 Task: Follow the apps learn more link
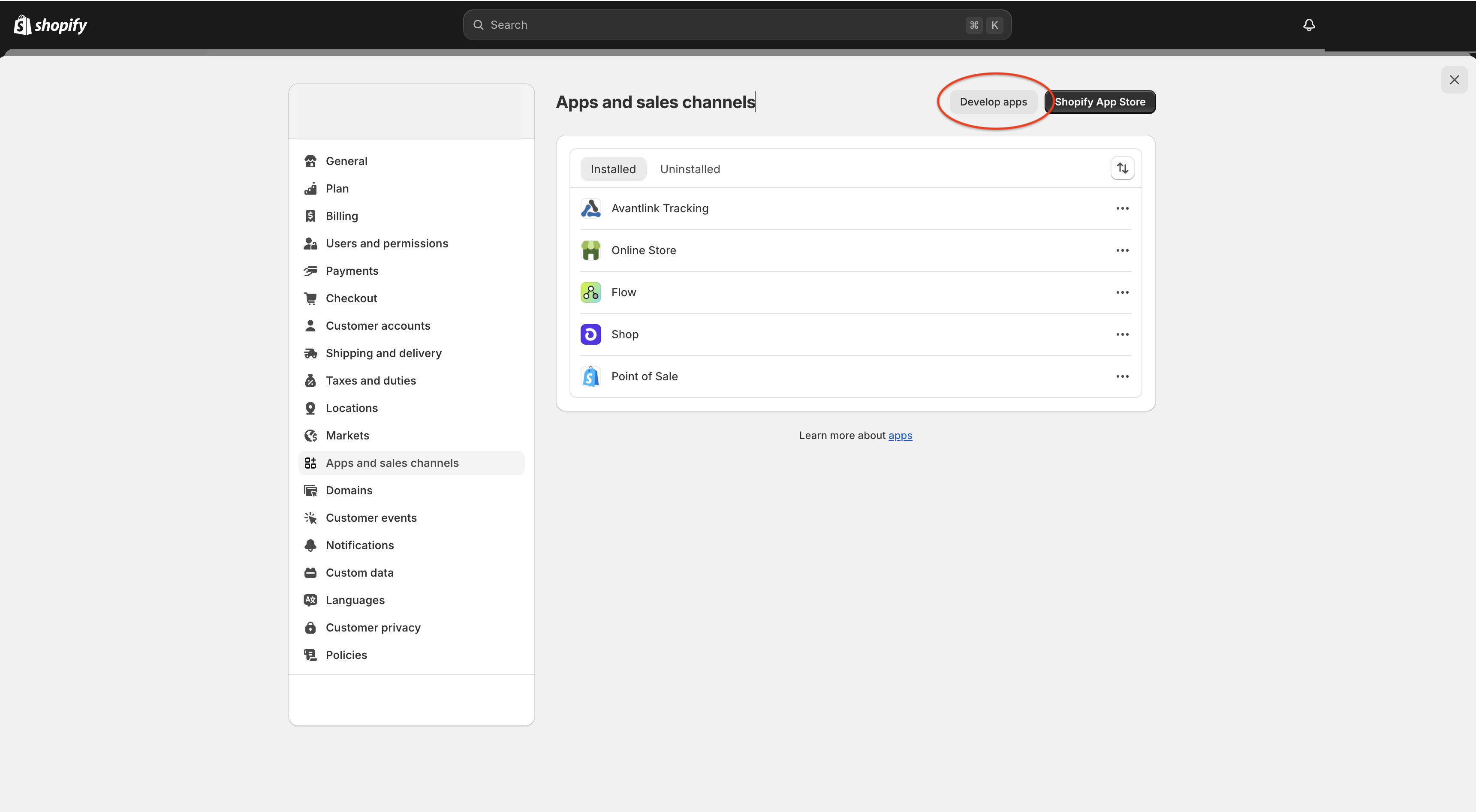click(x=900, y=436)
